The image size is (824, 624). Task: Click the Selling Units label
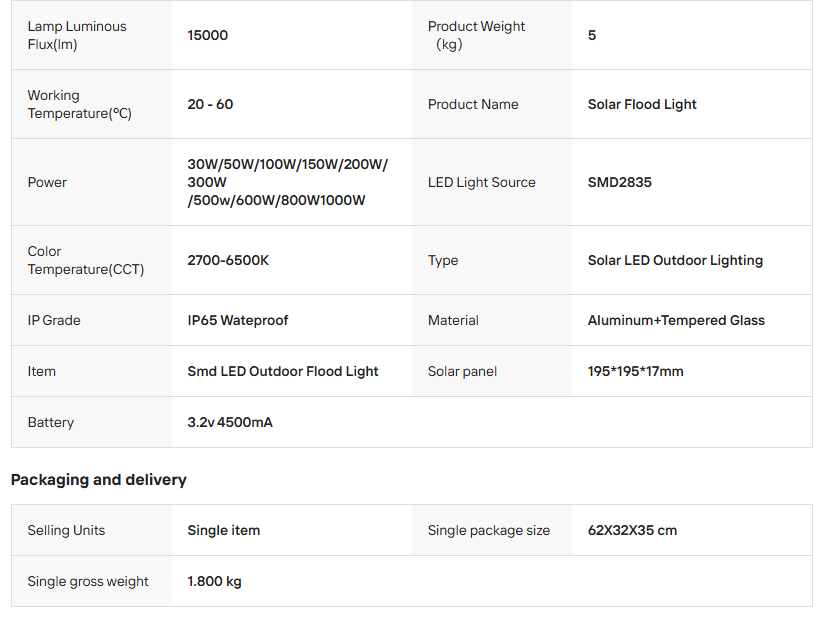(x=66, y=530)
